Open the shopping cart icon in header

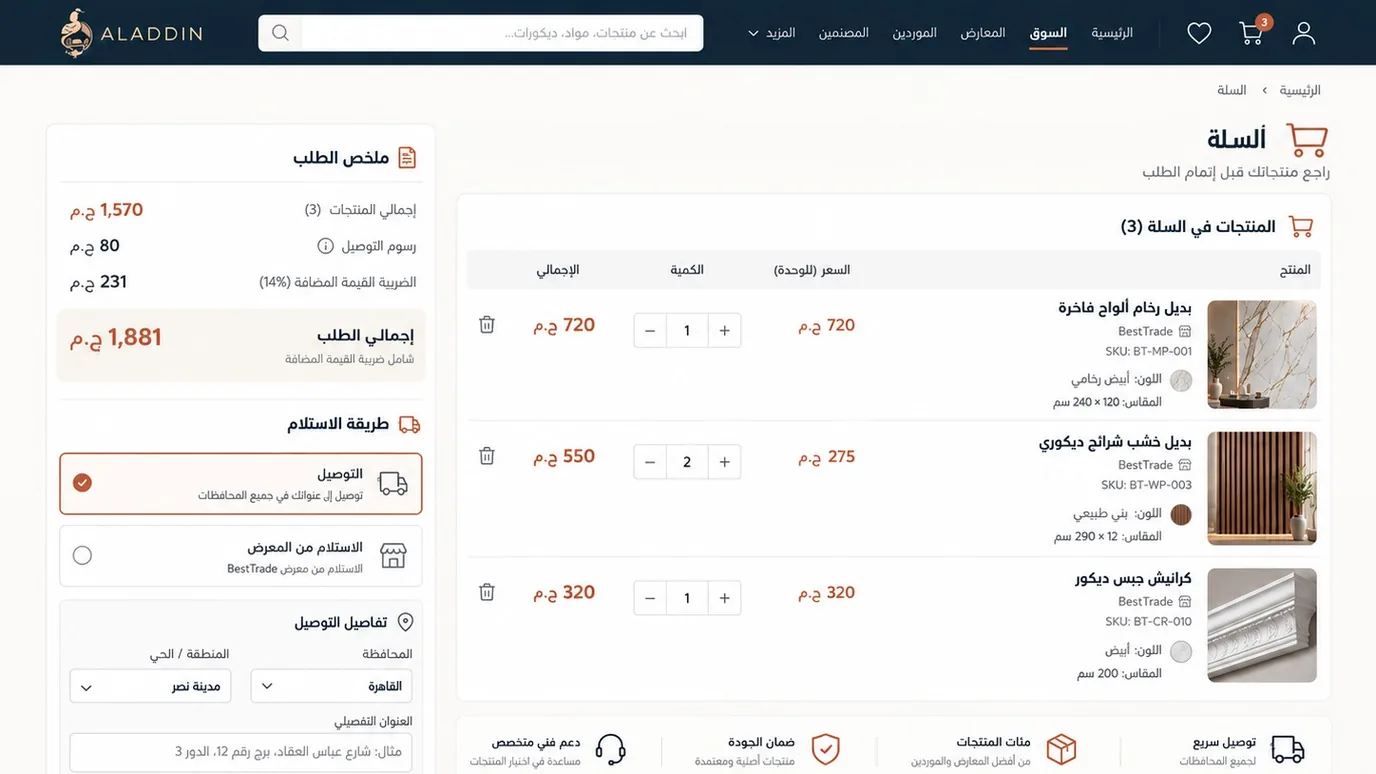point(1252,32)
